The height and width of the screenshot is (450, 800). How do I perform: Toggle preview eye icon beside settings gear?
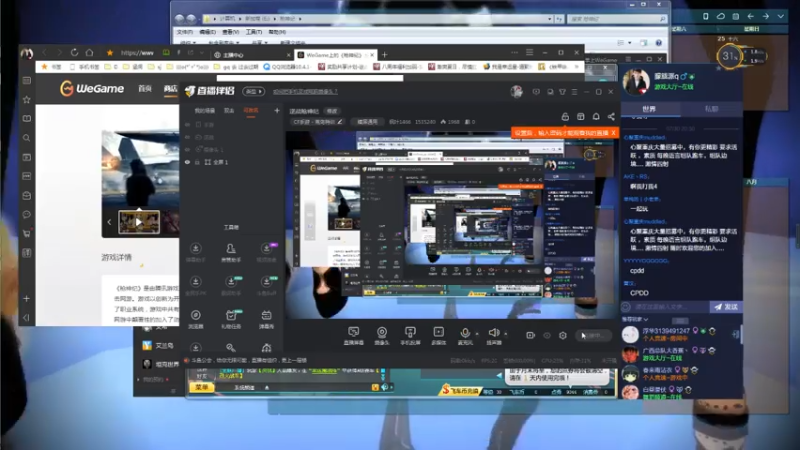547,335
